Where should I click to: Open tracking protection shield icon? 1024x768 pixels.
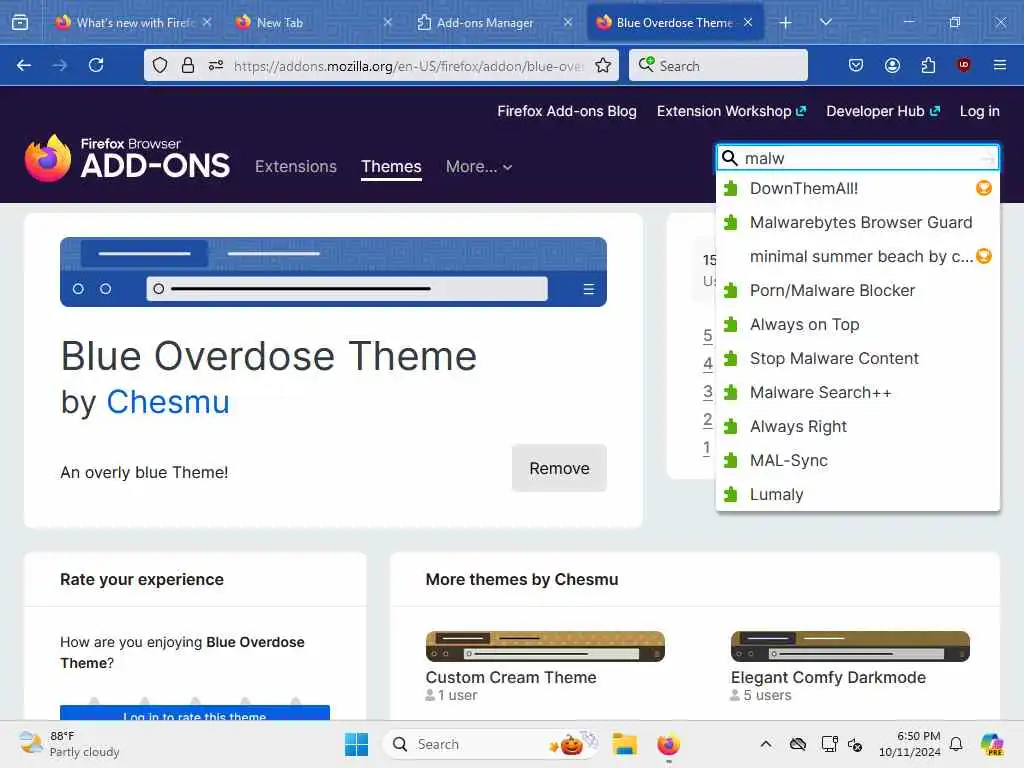pos(160,65)
